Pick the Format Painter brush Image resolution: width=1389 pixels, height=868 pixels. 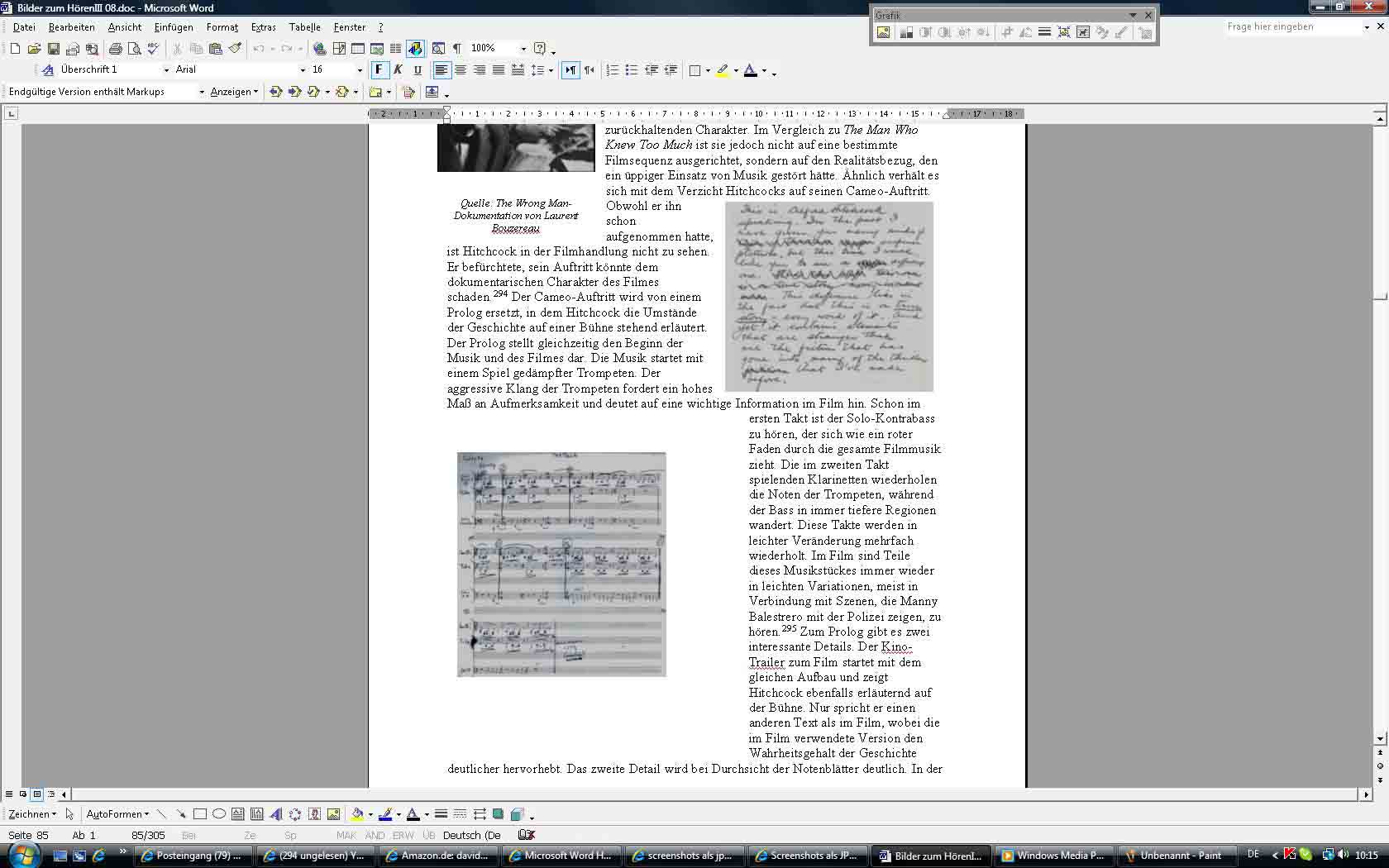pos(235,49)
